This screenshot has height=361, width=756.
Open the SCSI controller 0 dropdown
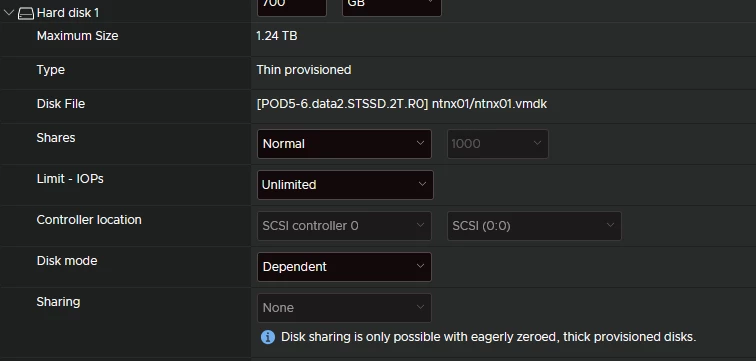[344, 226]
